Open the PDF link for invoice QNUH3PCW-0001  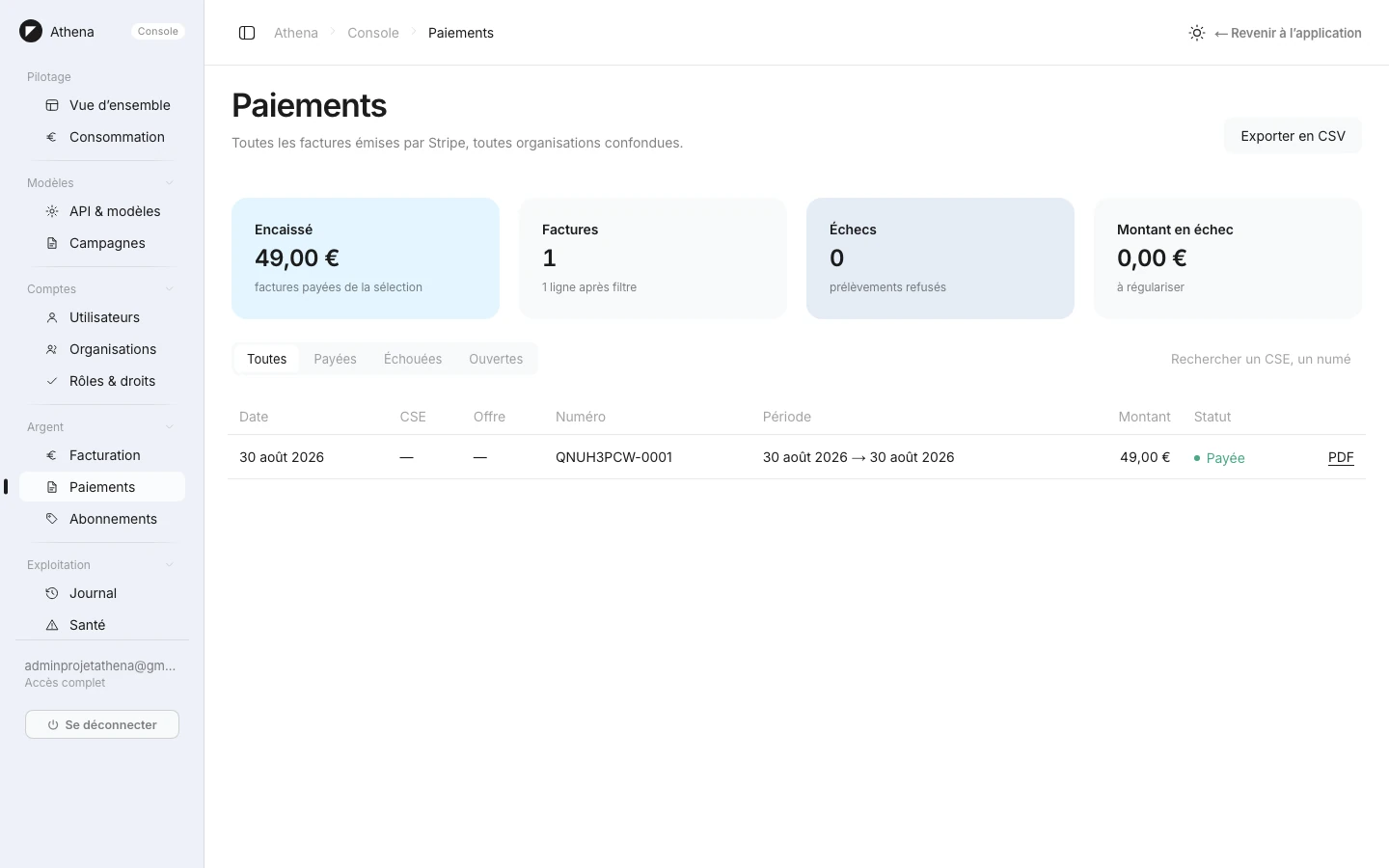pyautogui.click(x=1341, y=457)
